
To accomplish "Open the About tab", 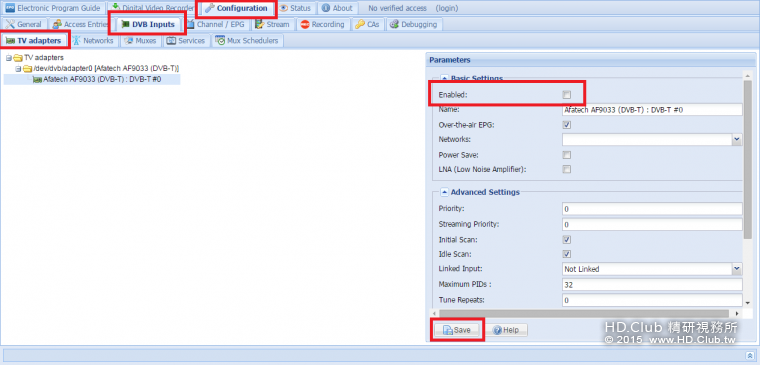I will [337, 8].
